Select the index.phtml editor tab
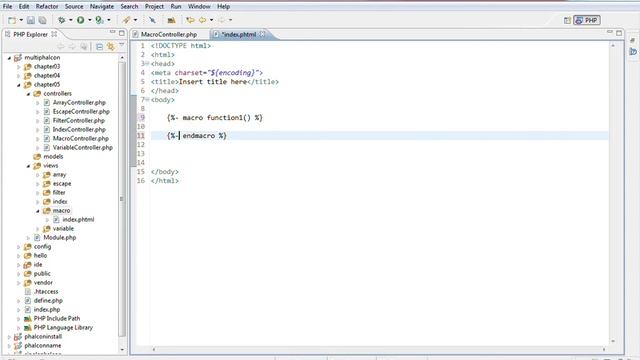This screenshot has height=360, width=640. tap(238, 34)
